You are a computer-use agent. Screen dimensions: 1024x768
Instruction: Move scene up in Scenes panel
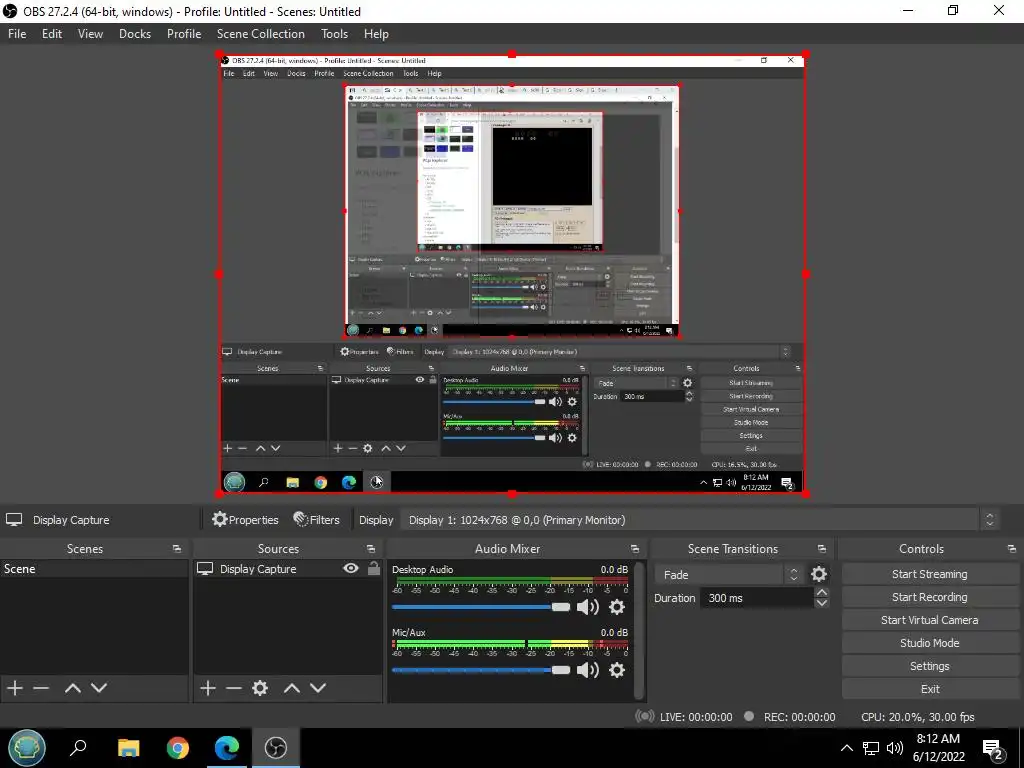72,688
